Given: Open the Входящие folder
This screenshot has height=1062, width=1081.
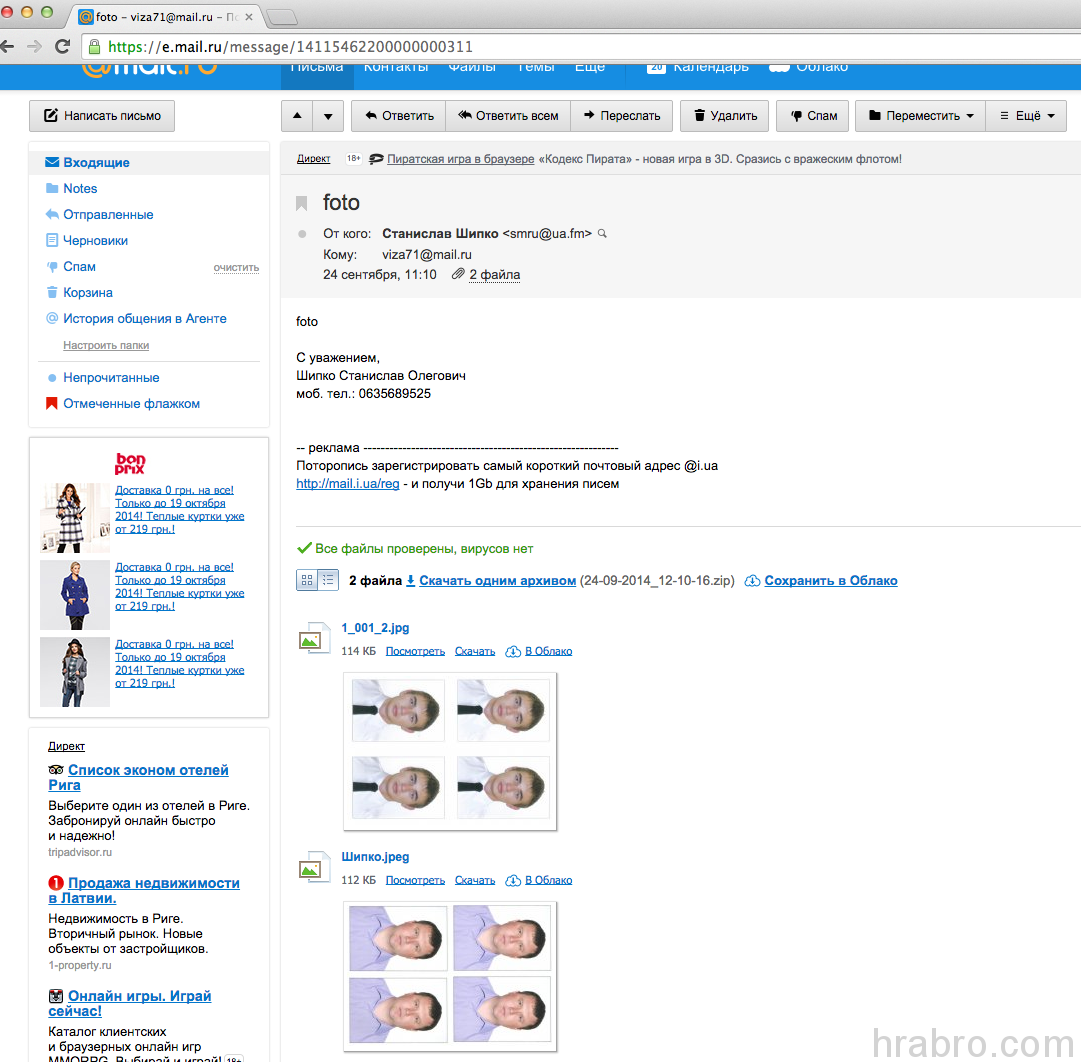Looking at the screenshot, I should coord(96,162).
